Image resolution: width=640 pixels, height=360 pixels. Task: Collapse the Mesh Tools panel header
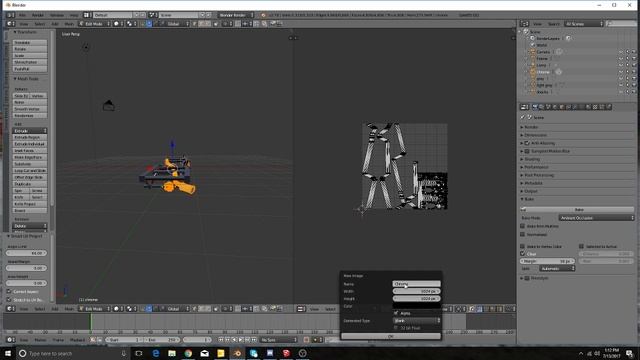[26, 79]
